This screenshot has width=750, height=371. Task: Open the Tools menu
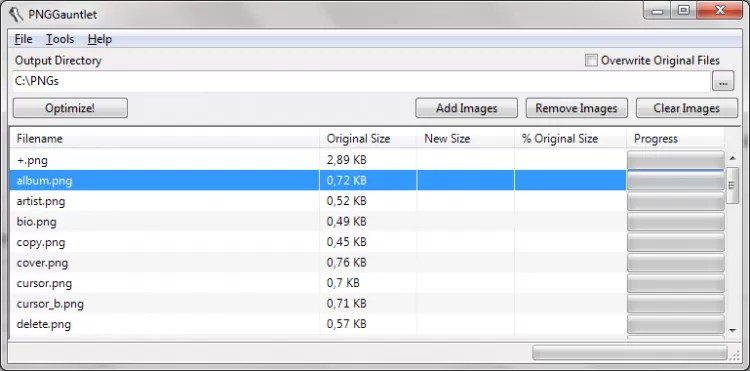pos(60,39)
